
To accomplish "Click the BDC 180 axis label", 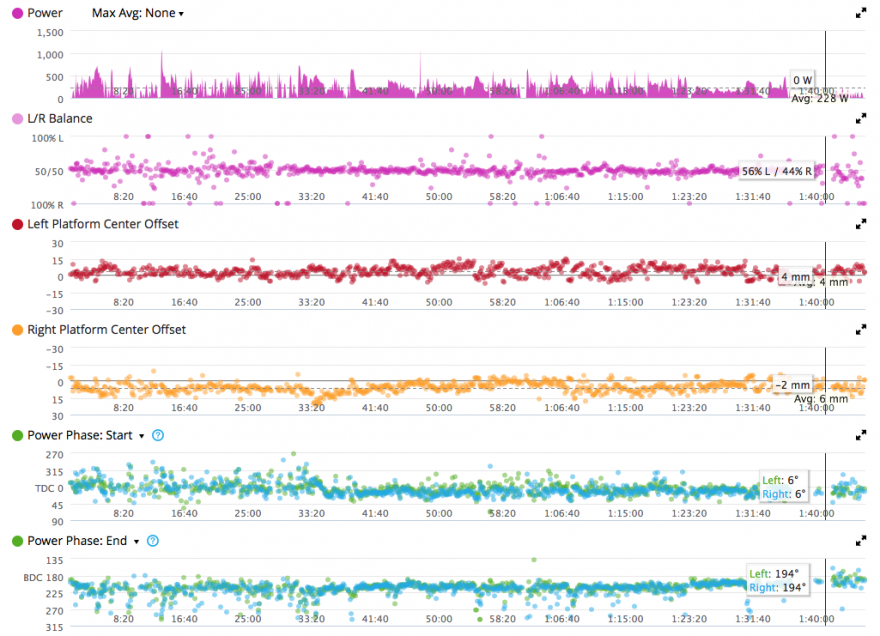I will (x=43, y=578).
